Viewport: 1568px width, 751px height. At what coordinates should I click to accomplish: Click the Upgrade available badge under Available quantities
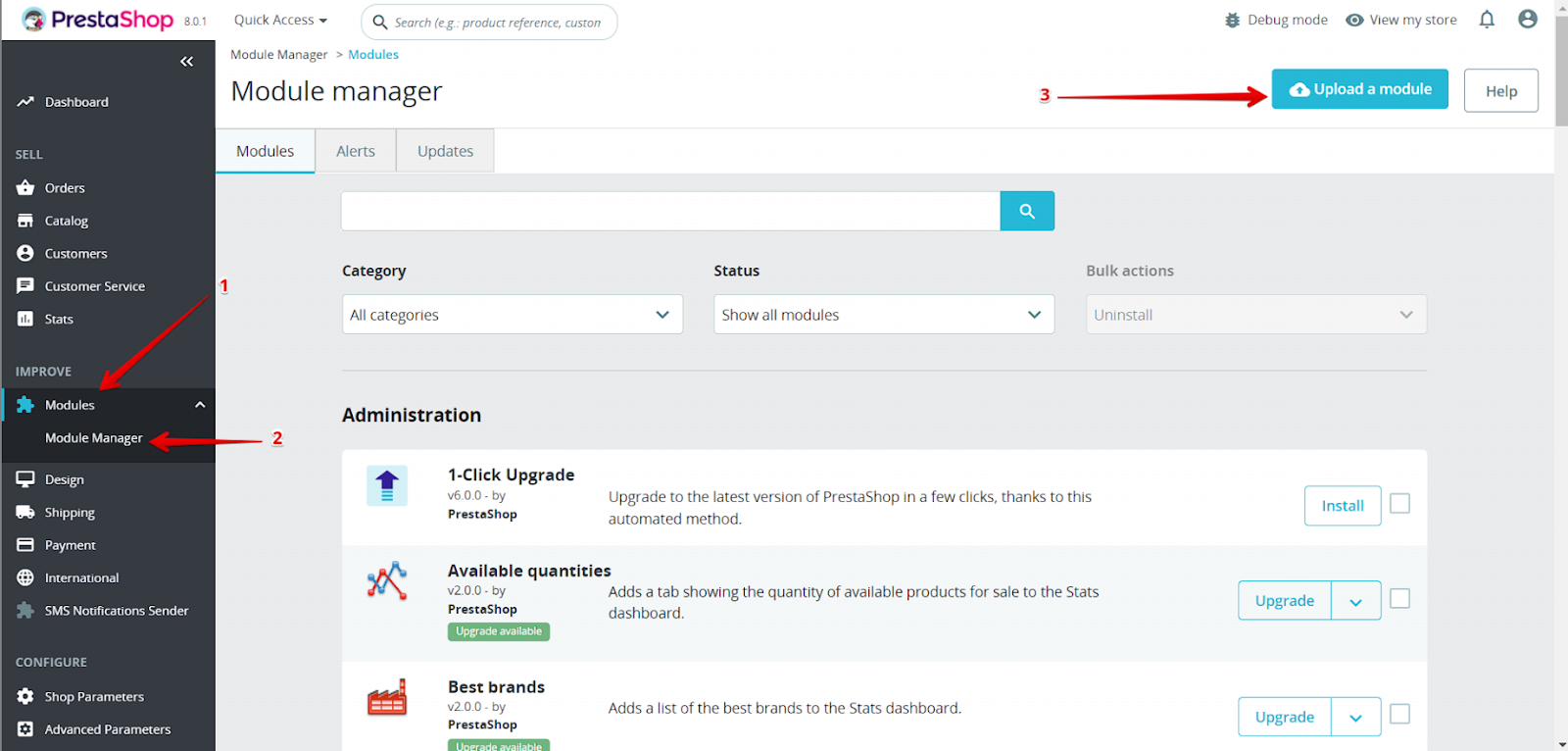pos(499,631)
